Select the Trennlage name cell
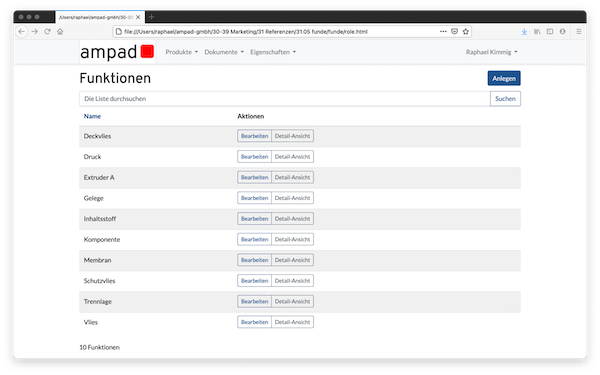 click(98, 301)
